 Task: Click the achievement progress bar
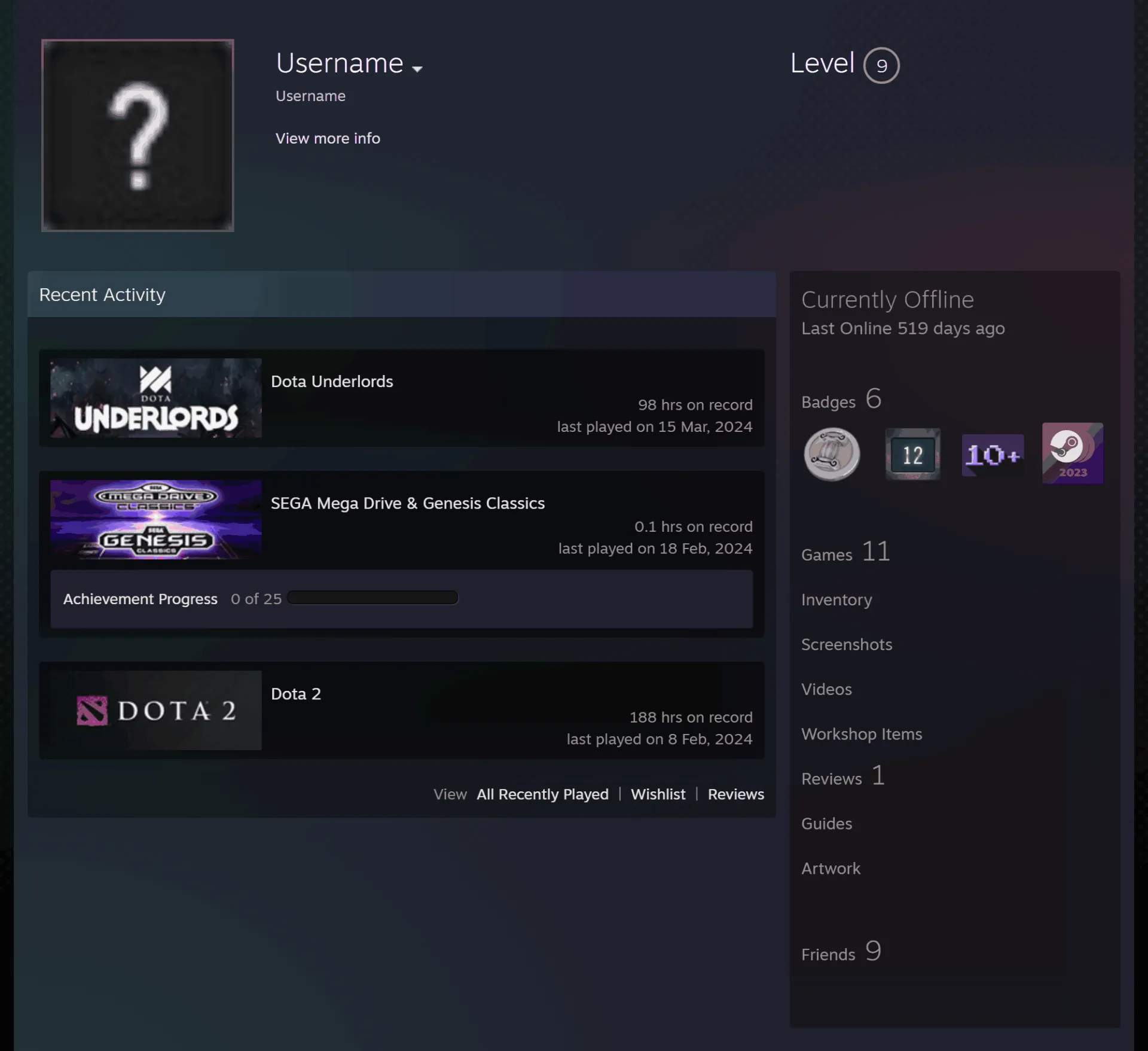pyautogui.click(x=373, y=598)
